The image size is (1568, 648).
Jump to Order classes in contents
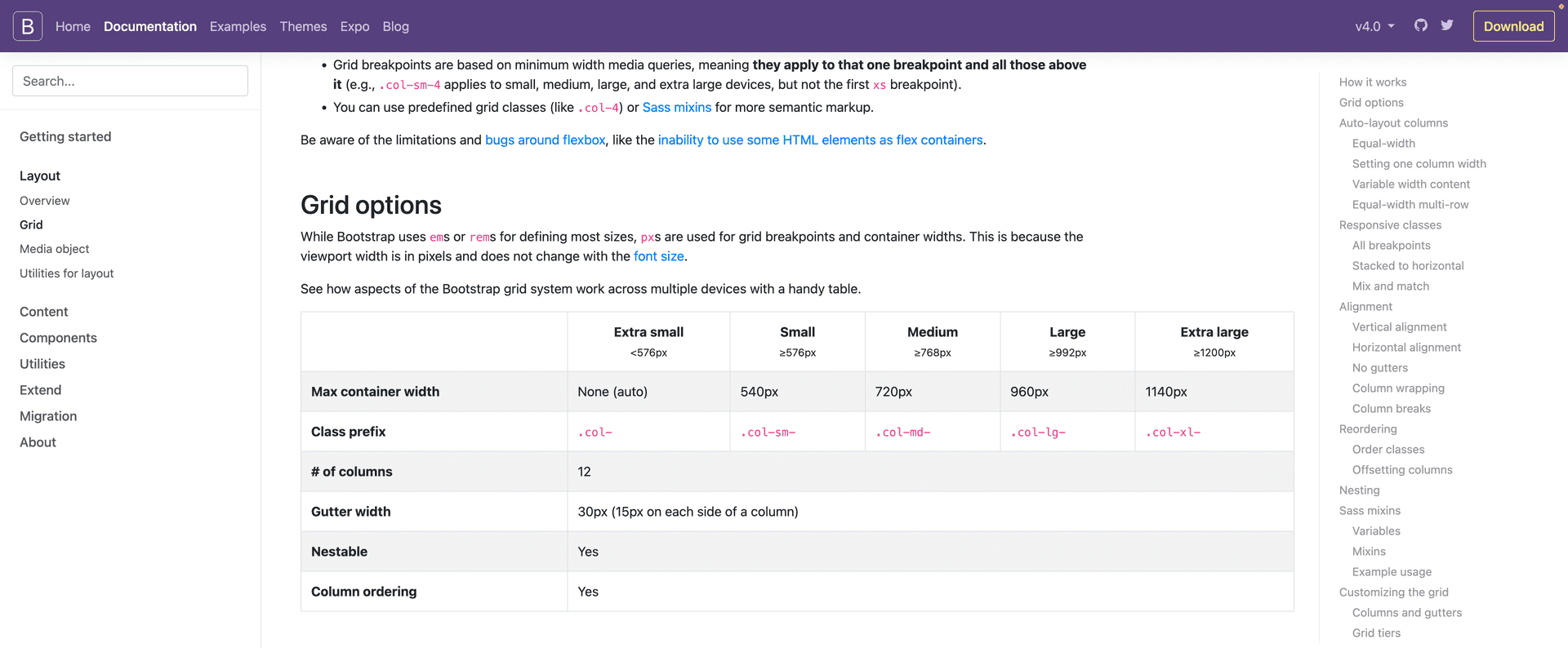pyautogui.click(x=1388, y=450)
